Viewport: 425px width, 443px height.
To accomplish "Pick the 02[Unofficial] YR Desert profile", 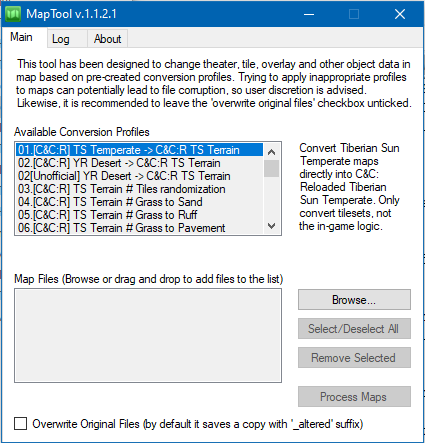I will [139, 176].
